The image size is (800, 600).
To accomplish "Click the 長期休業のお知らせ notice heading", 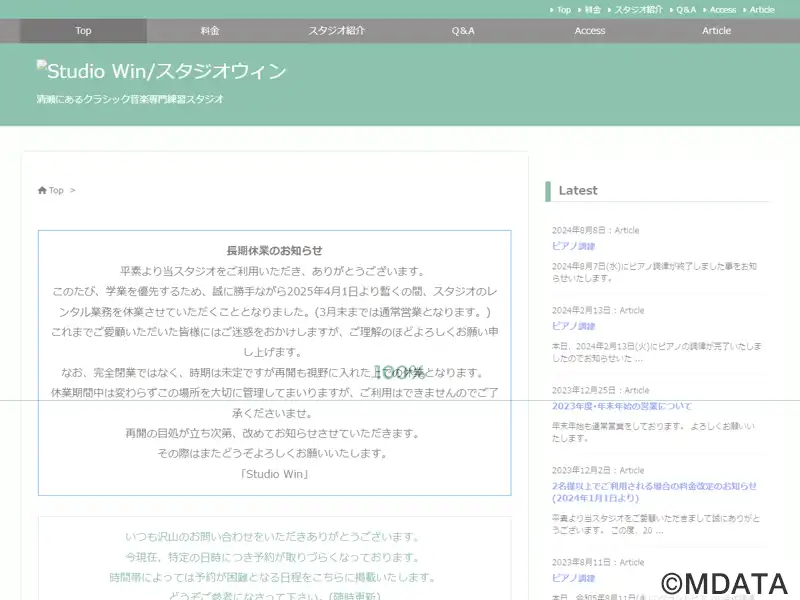I will pos(274,251).
